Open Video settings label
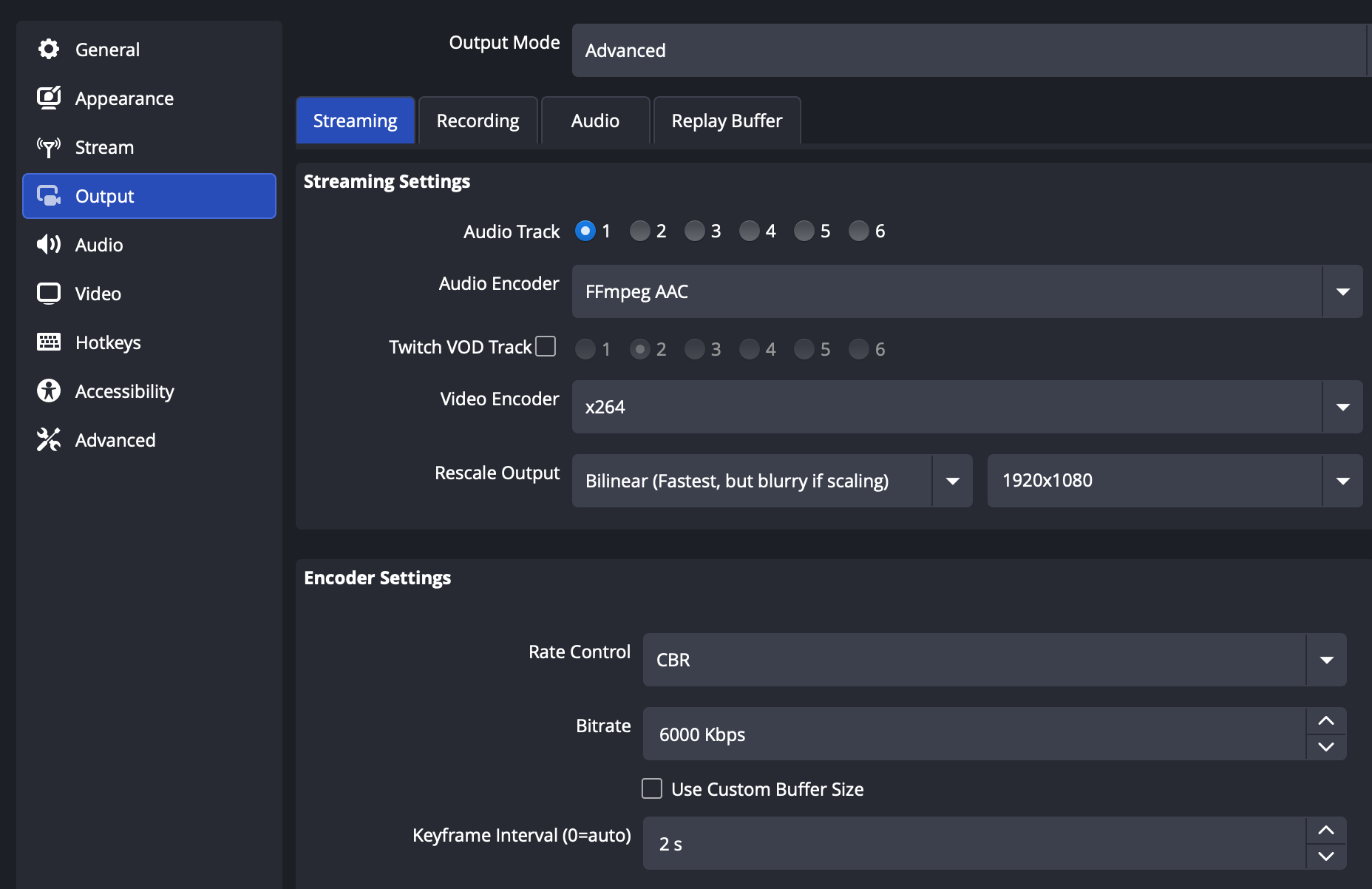The image size is (1372, 889). (x=98, y=294)
